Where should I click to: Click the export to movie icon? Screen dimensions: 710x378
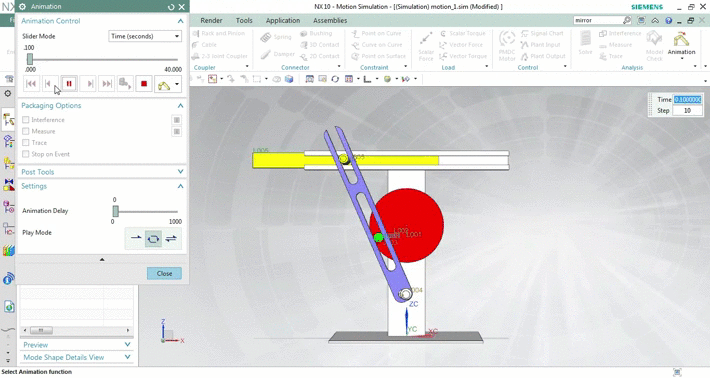(x=125, y=84)
